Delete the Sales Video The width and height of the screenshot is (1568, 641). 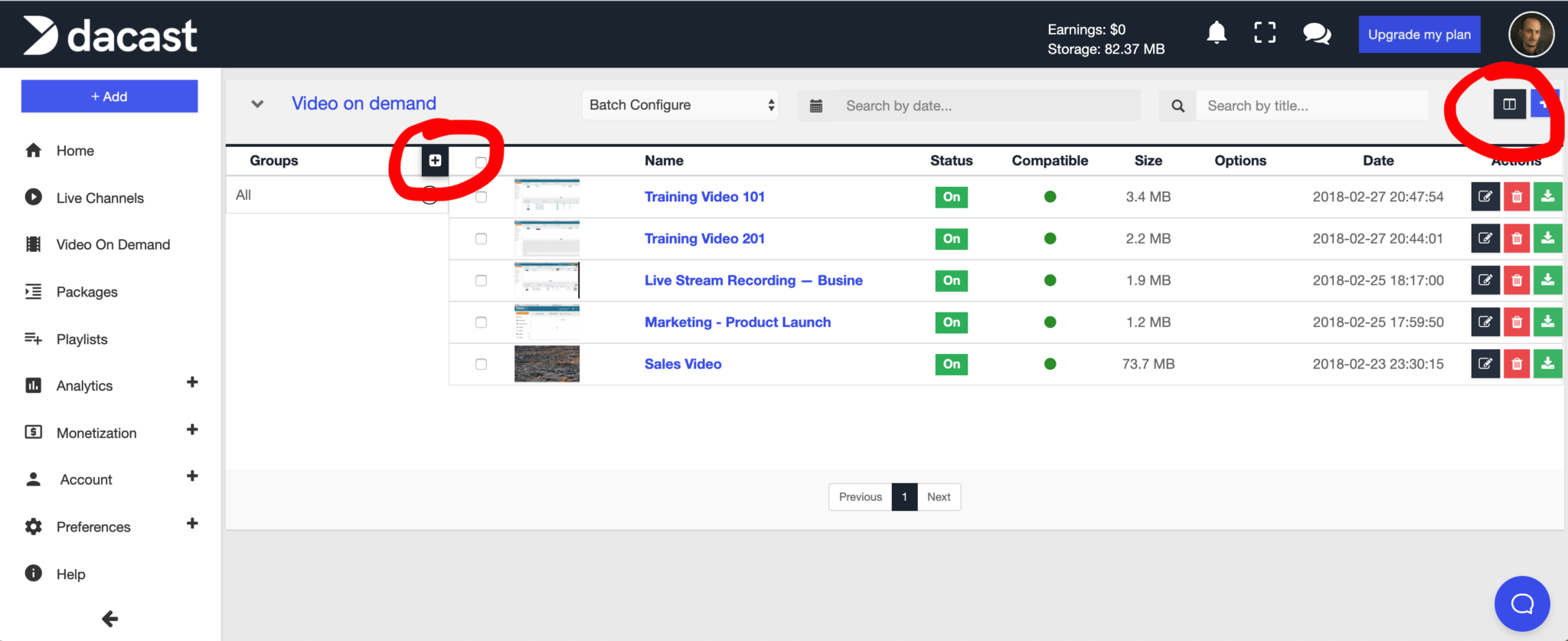click(x=1517, y=364)
